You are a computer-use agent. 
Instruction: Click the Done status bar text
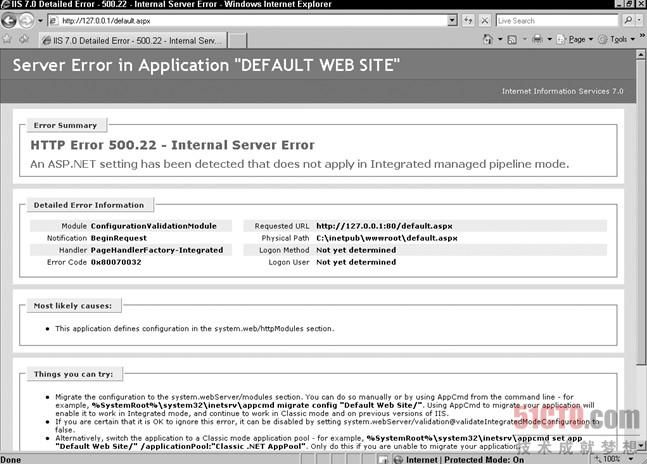(11, 459)
